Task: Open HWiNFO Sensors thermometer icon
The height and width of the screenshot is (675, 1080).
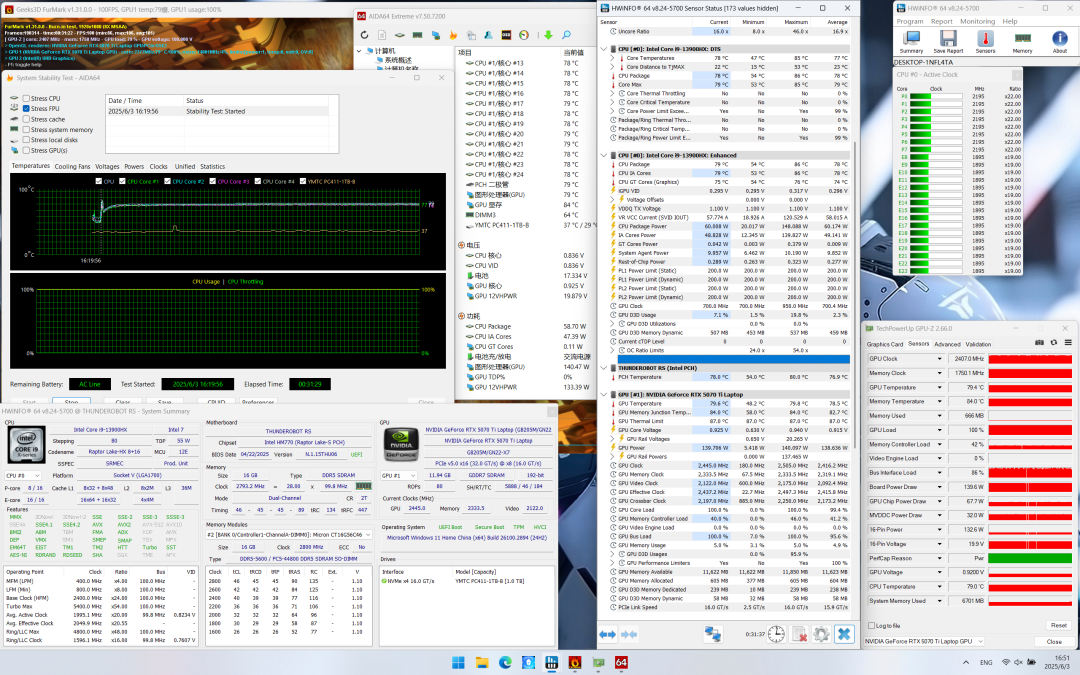Action: 986,41
